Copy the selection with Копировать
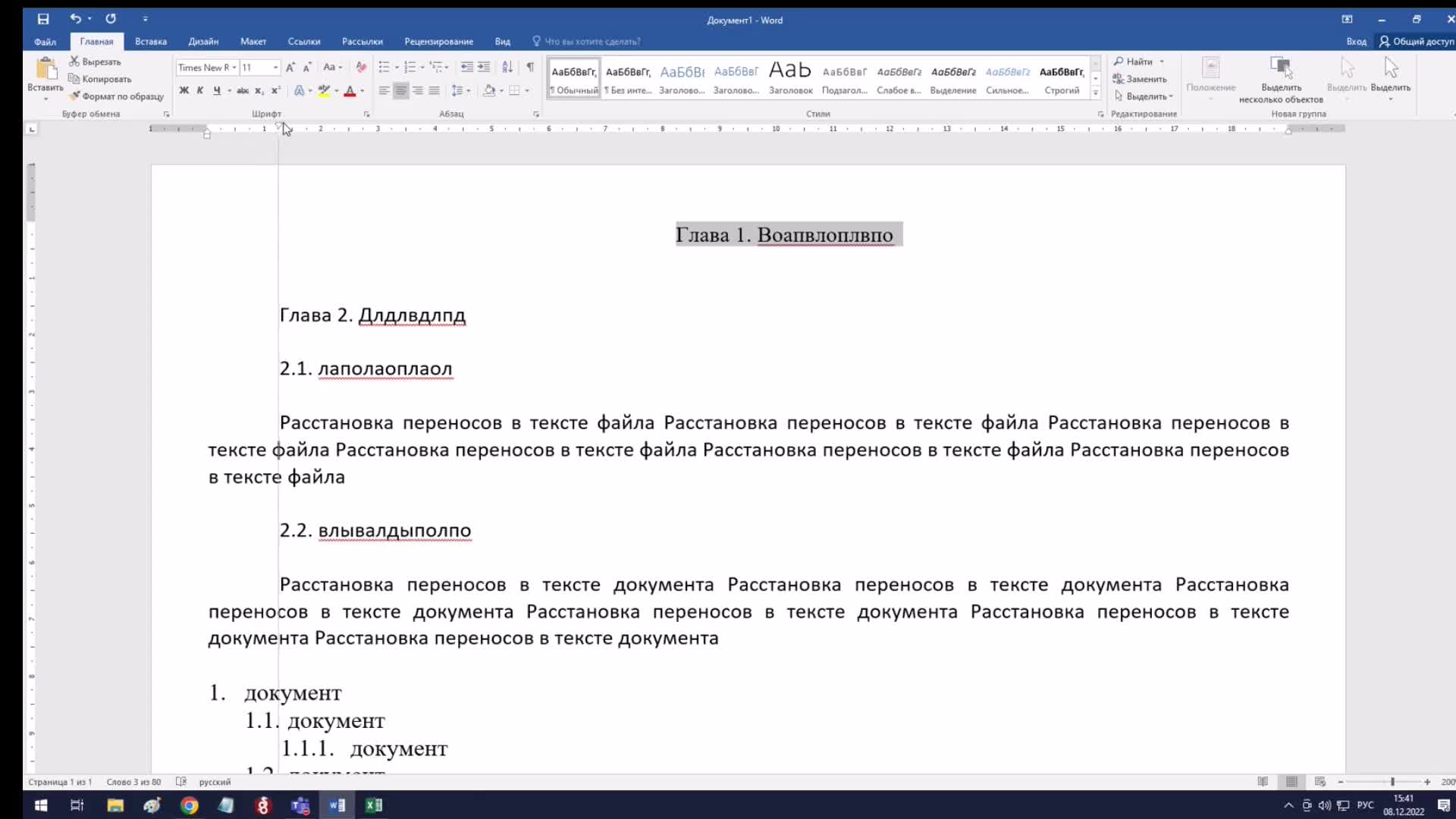Viewport: 1456px width, 819px height. [x=99, y=79]
